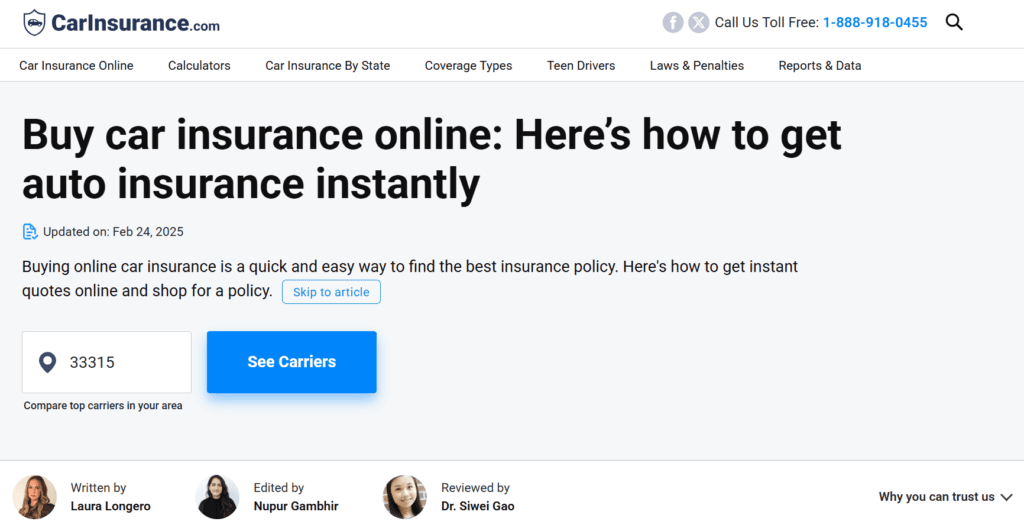
Task: Open the X (Twitter) social icon
Action: coord(698,22)
